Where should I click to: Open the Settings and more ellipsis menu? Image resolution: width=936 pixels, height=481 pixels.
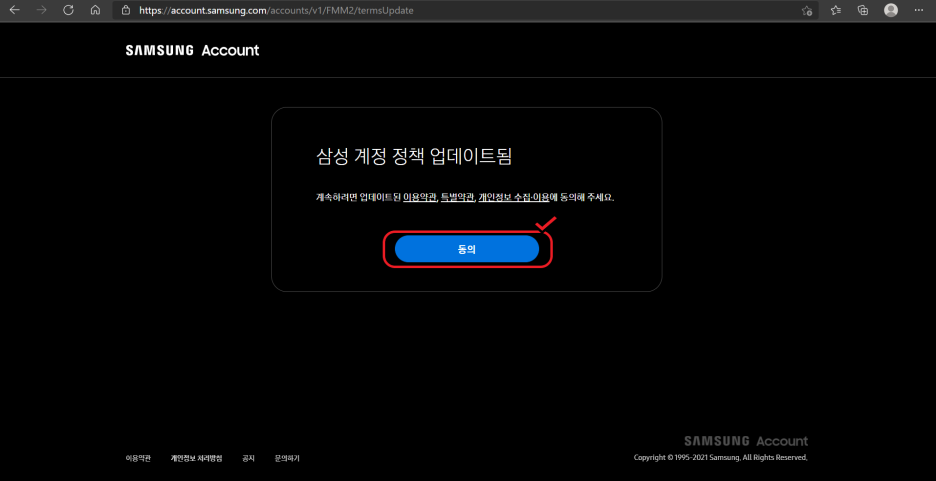[x=919, y=10]
